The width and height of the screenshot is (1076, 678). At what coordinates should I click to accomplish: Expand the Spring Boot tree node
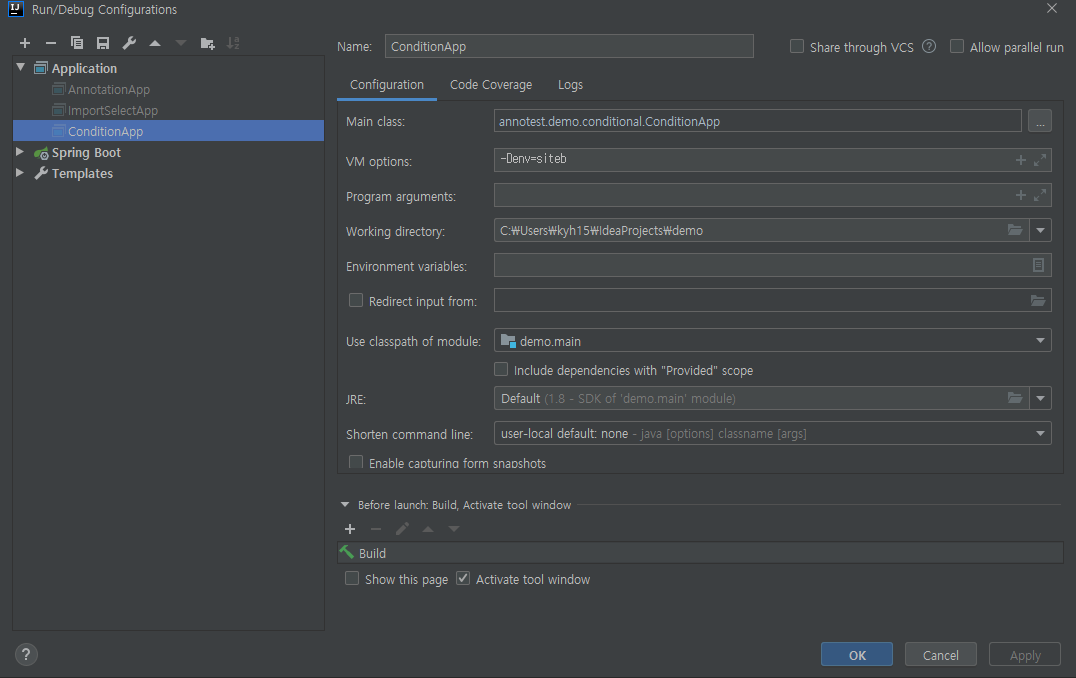point(18,152)
